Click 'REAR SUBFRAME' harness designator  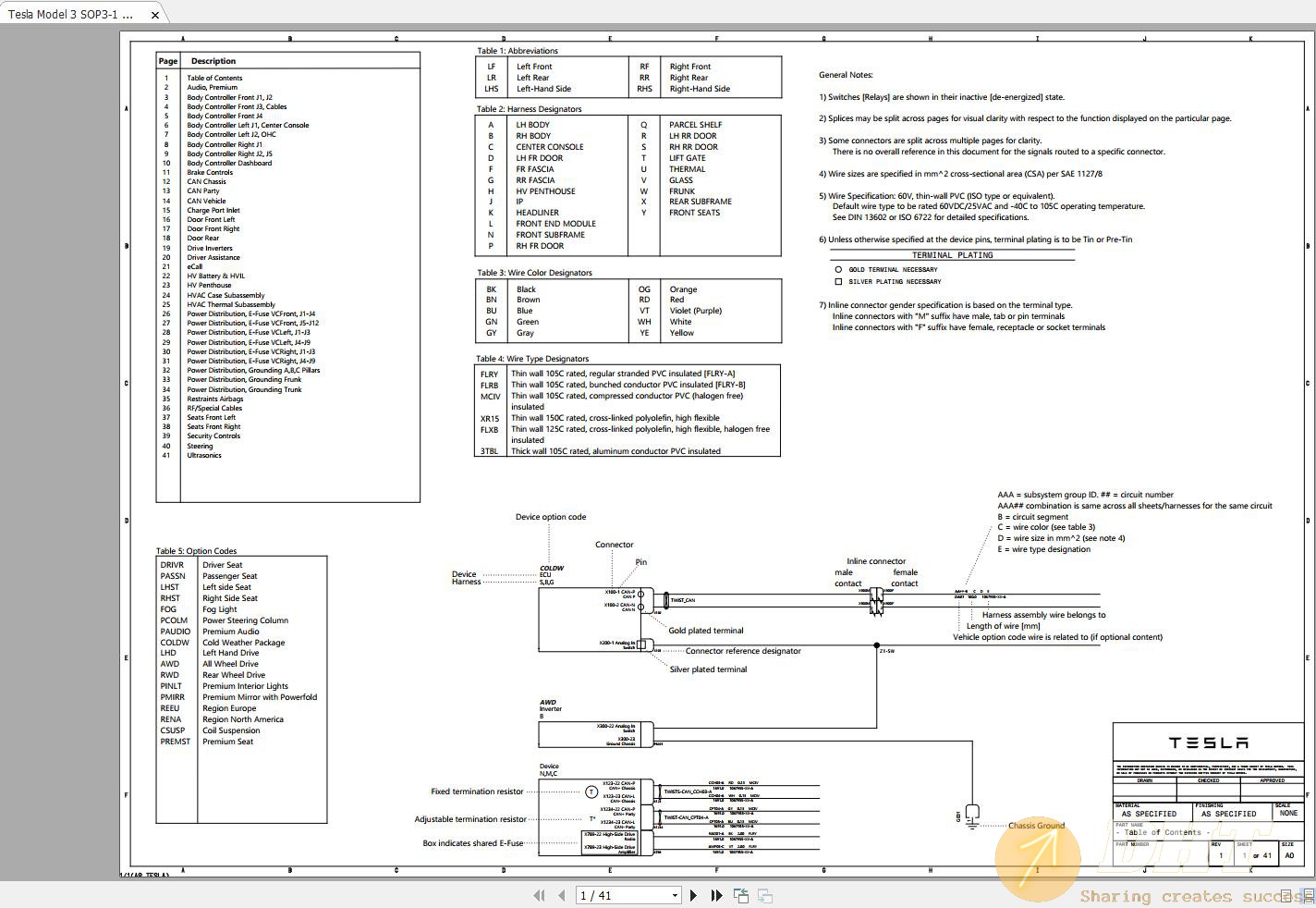[x=701, y=202]
